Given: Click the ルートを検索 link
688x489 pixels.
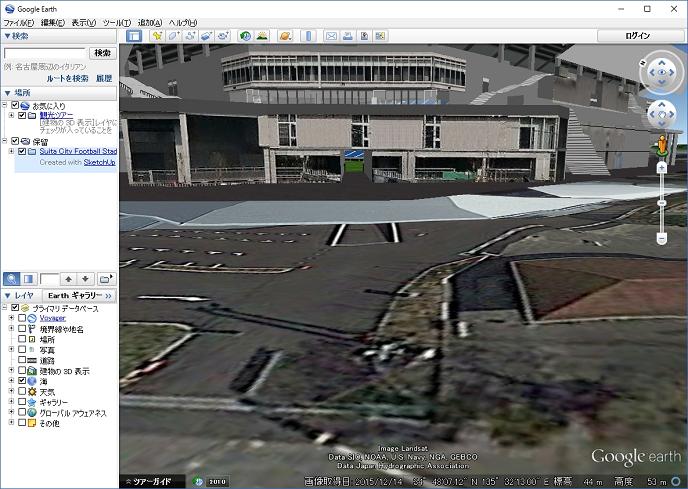Looking at the screenshot, I should (67, 77).
